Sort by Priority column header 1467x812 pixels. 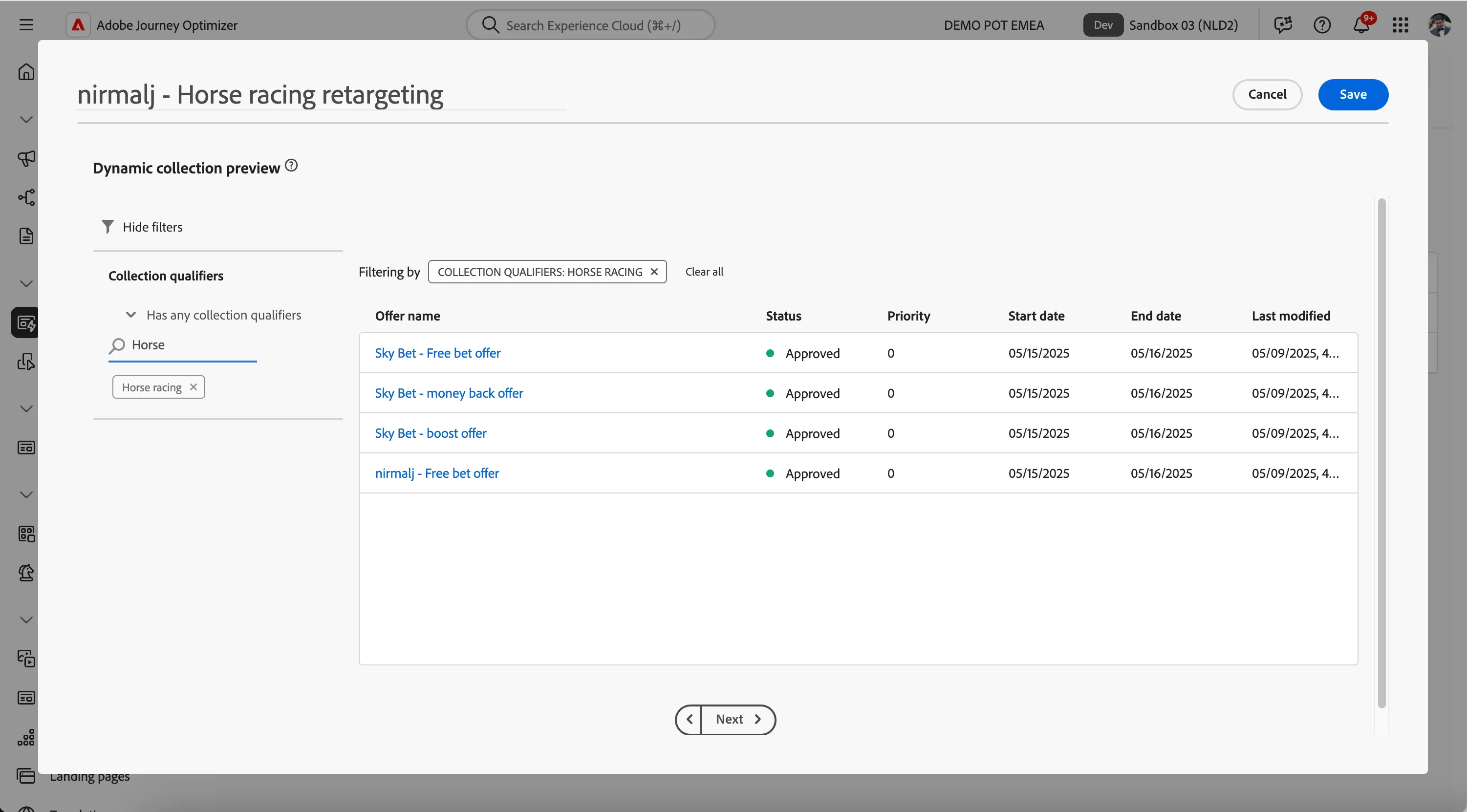pyautogui.click(x=908, y=316)
